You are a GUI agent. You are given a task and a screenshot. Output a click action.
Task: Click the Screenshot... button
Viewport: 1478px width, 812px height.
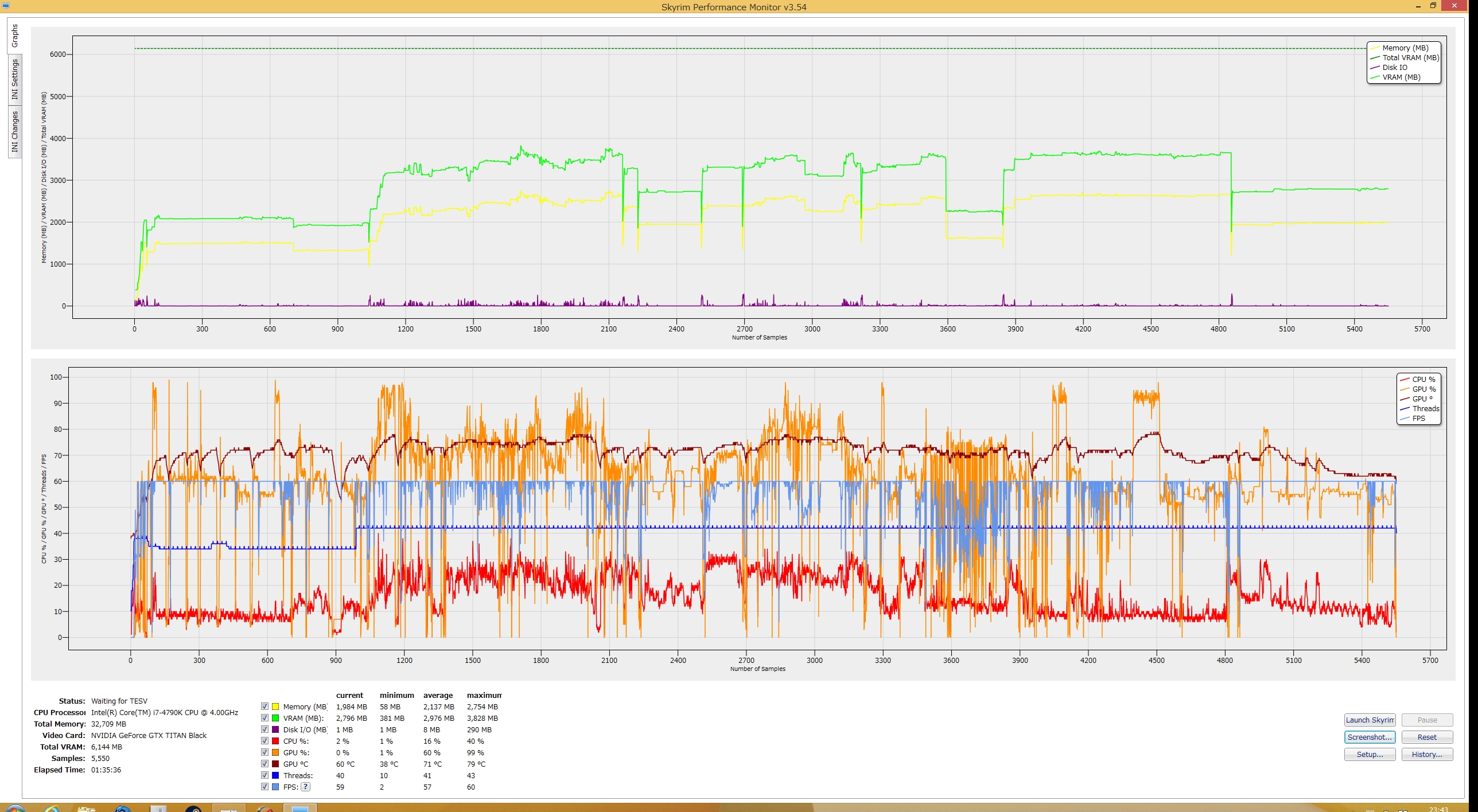pos(1370,737)
